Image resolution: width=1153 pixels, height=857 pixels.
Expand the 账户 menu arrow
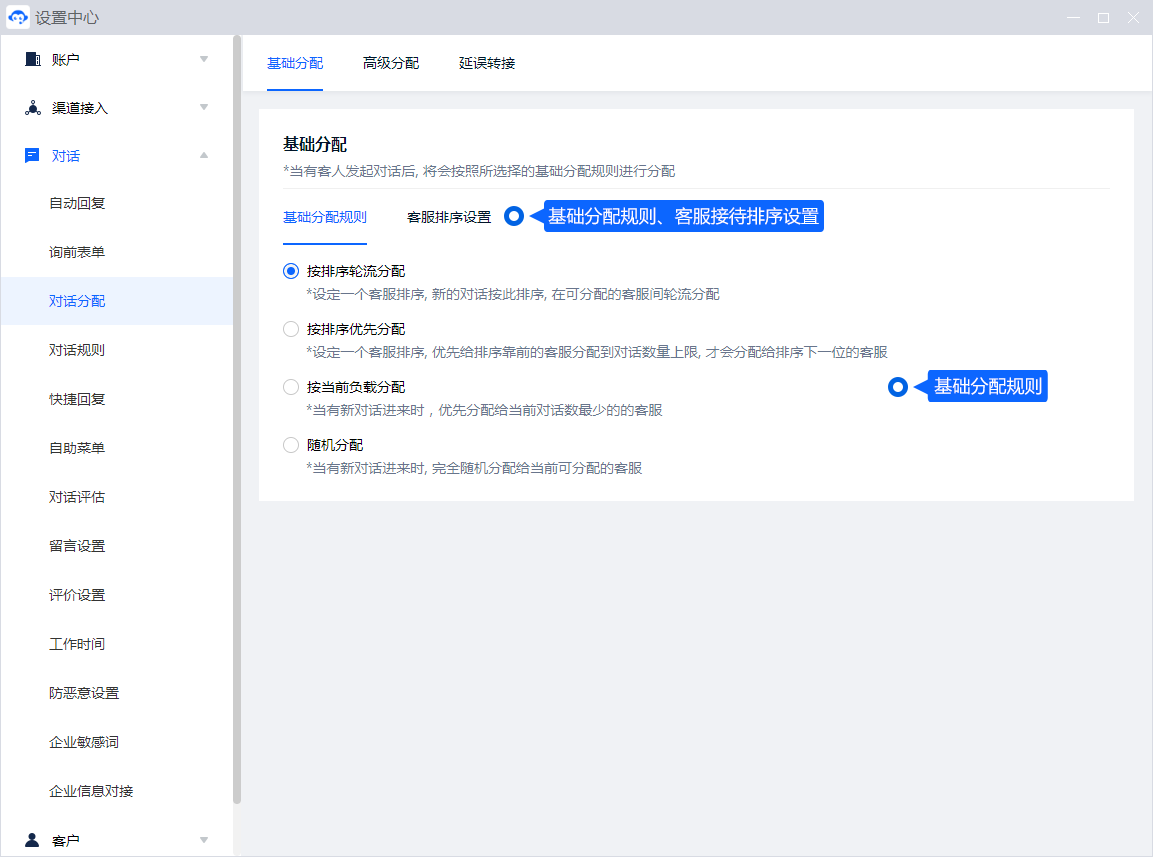pos(204,59)
